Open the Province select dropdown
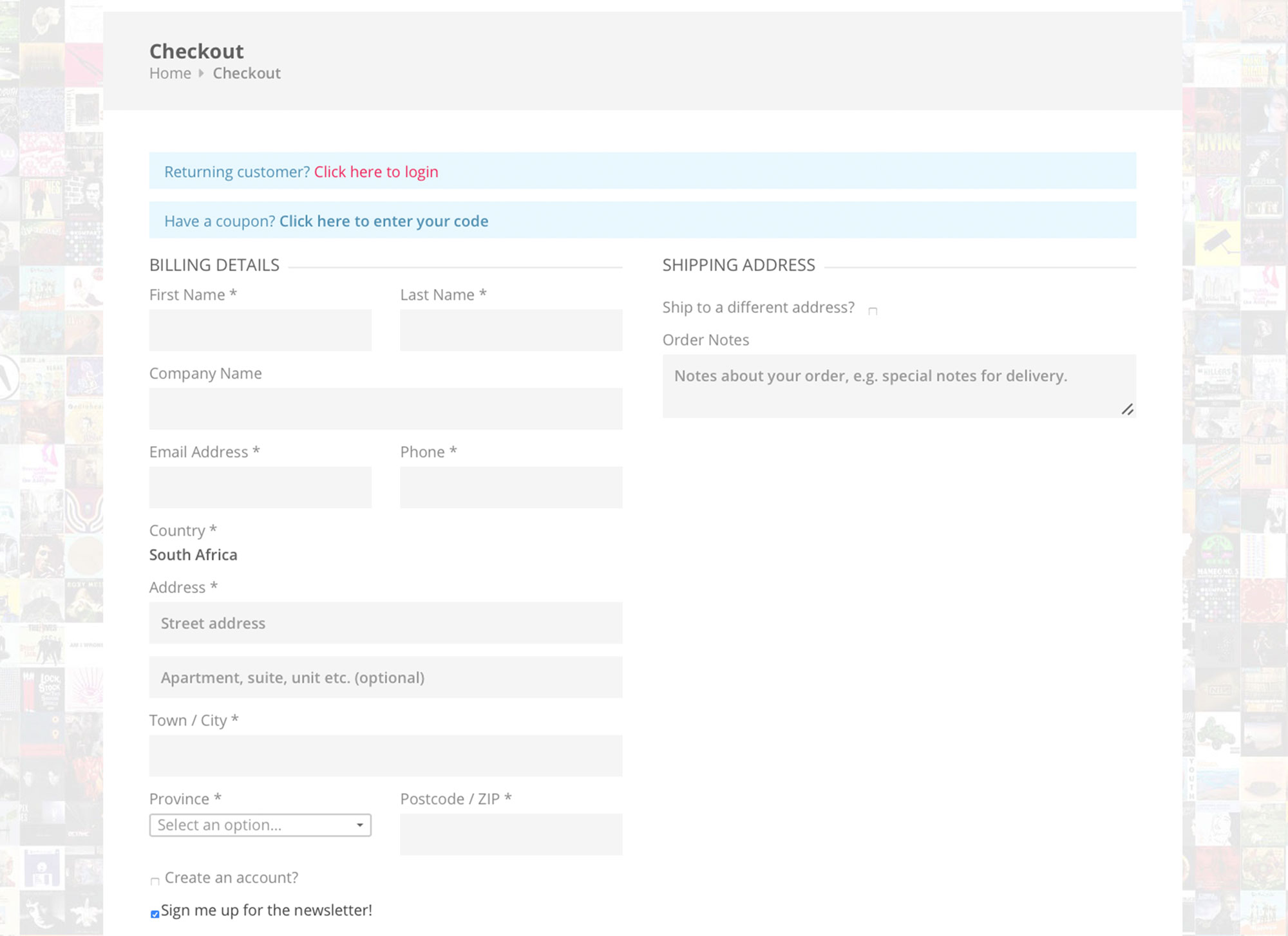This screenshot has width=1288, height=936. point(251,825)
